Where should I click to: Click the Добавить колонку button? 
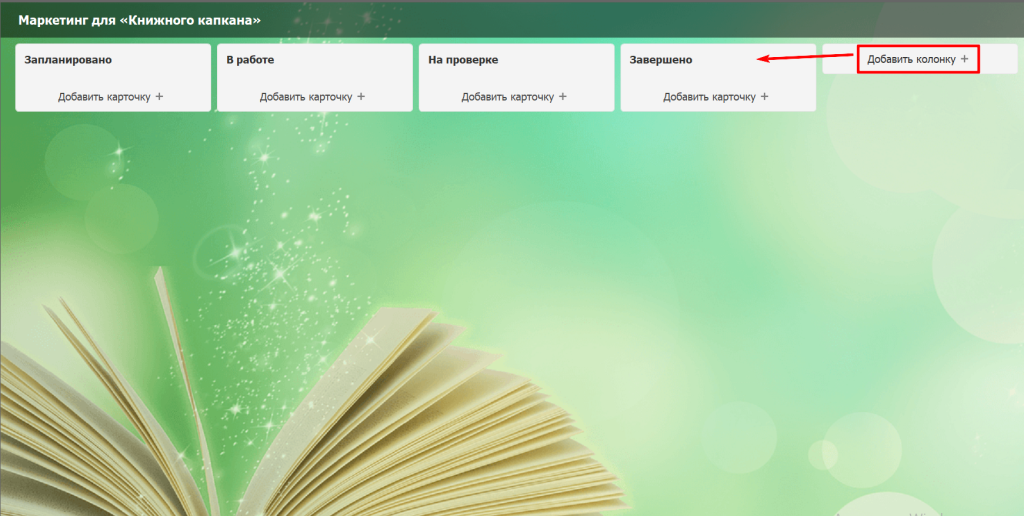click(918, 59)
